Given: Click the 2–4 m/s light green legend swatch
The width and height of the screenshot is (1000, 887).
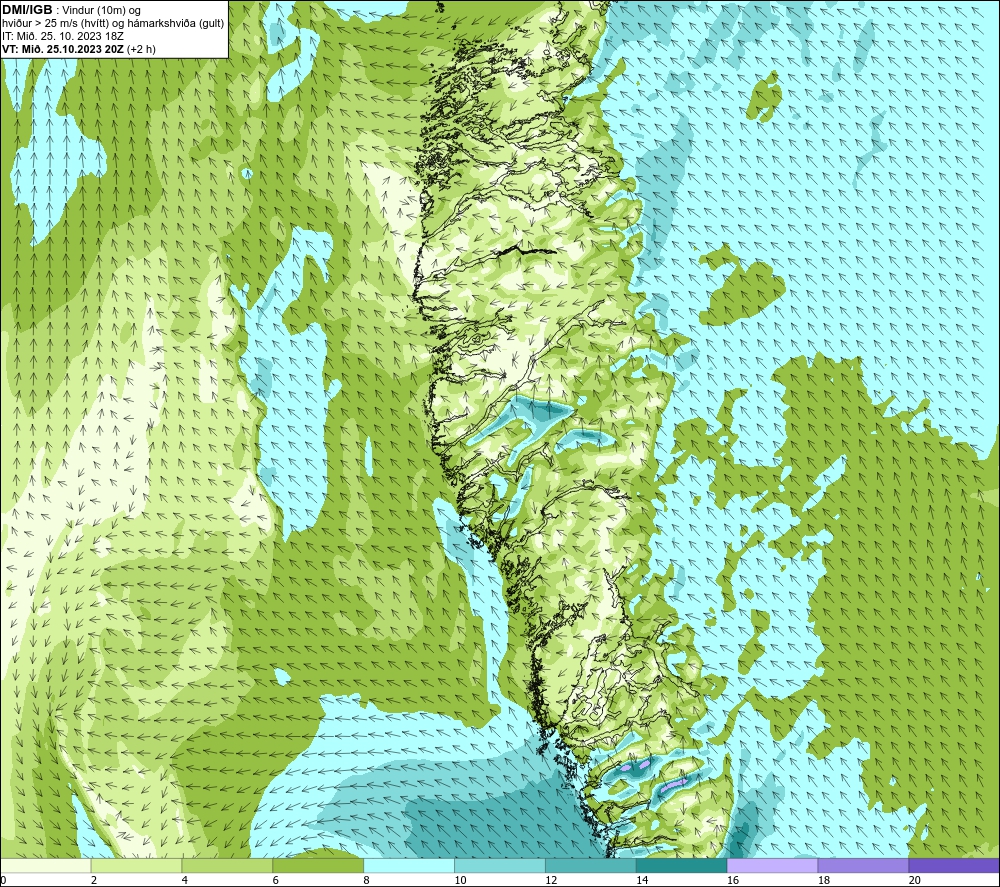Looking at the screenshot, I should coord(136,865).
